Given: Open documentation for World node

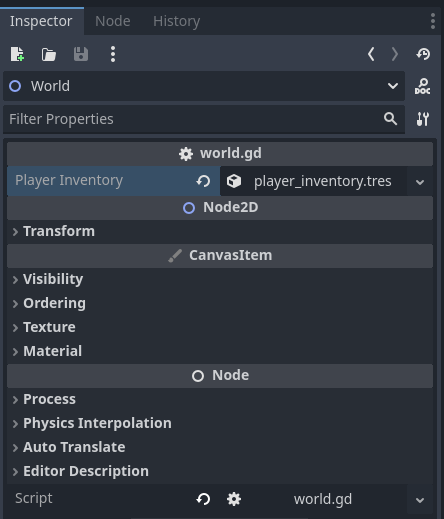Looking at the screenshot, I should click(x=422, y=86).
